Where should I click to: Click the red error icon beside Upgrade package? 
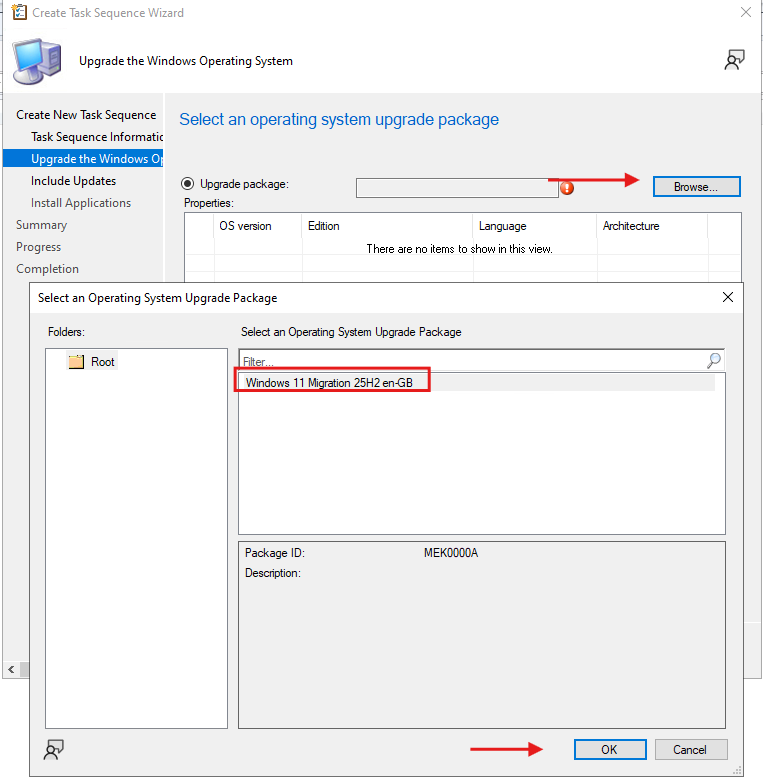tap(567, 187)
